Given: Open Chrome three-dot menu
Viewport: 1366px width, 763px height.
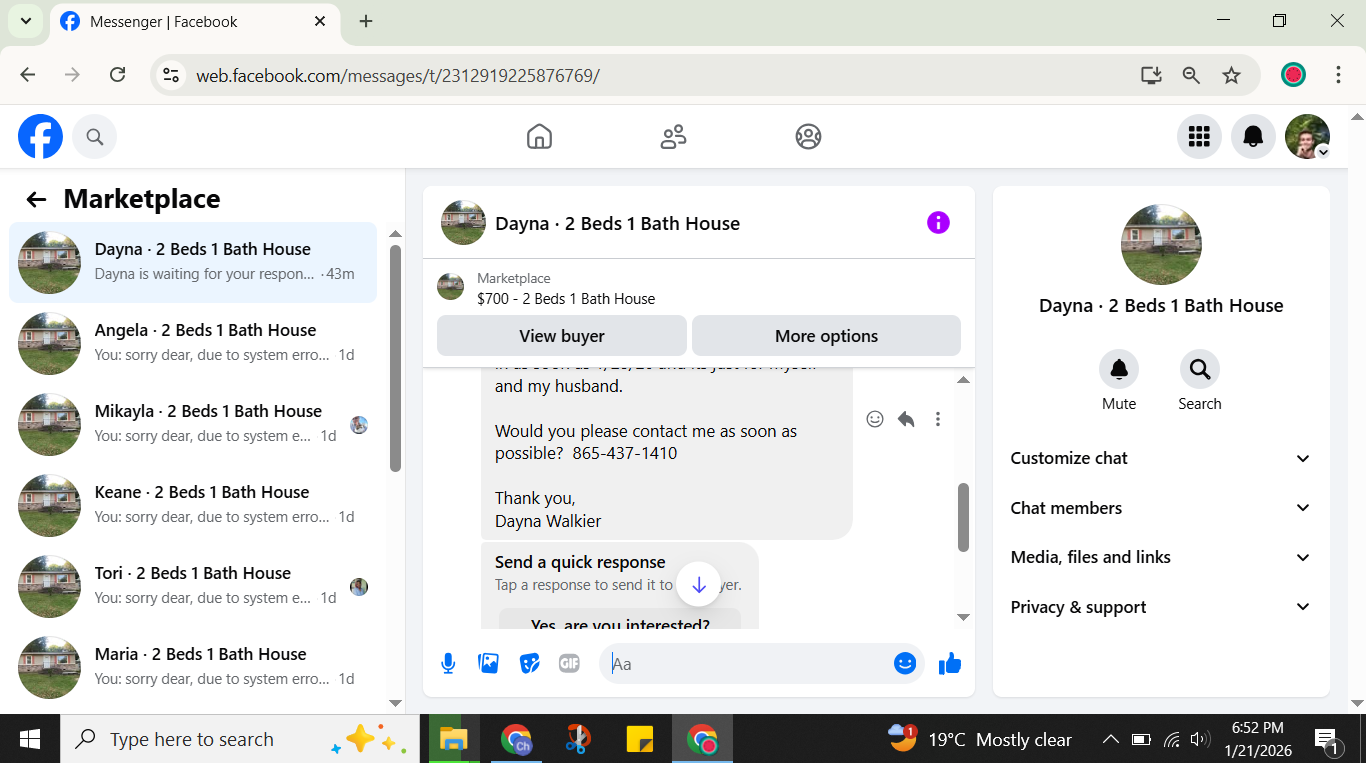Looking at the screenshot, I should 1338,75.
